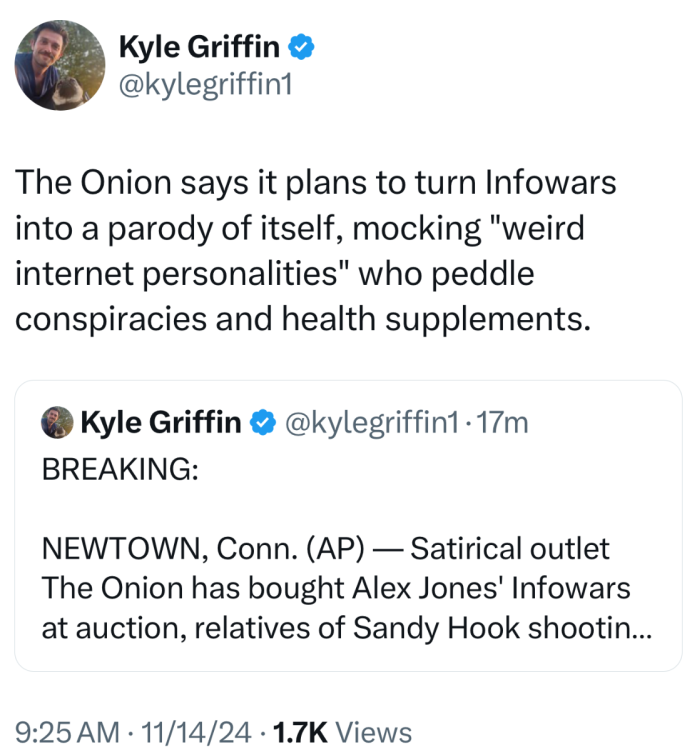Click the top verified badge beside Kyle Griffin

[303, 45]
